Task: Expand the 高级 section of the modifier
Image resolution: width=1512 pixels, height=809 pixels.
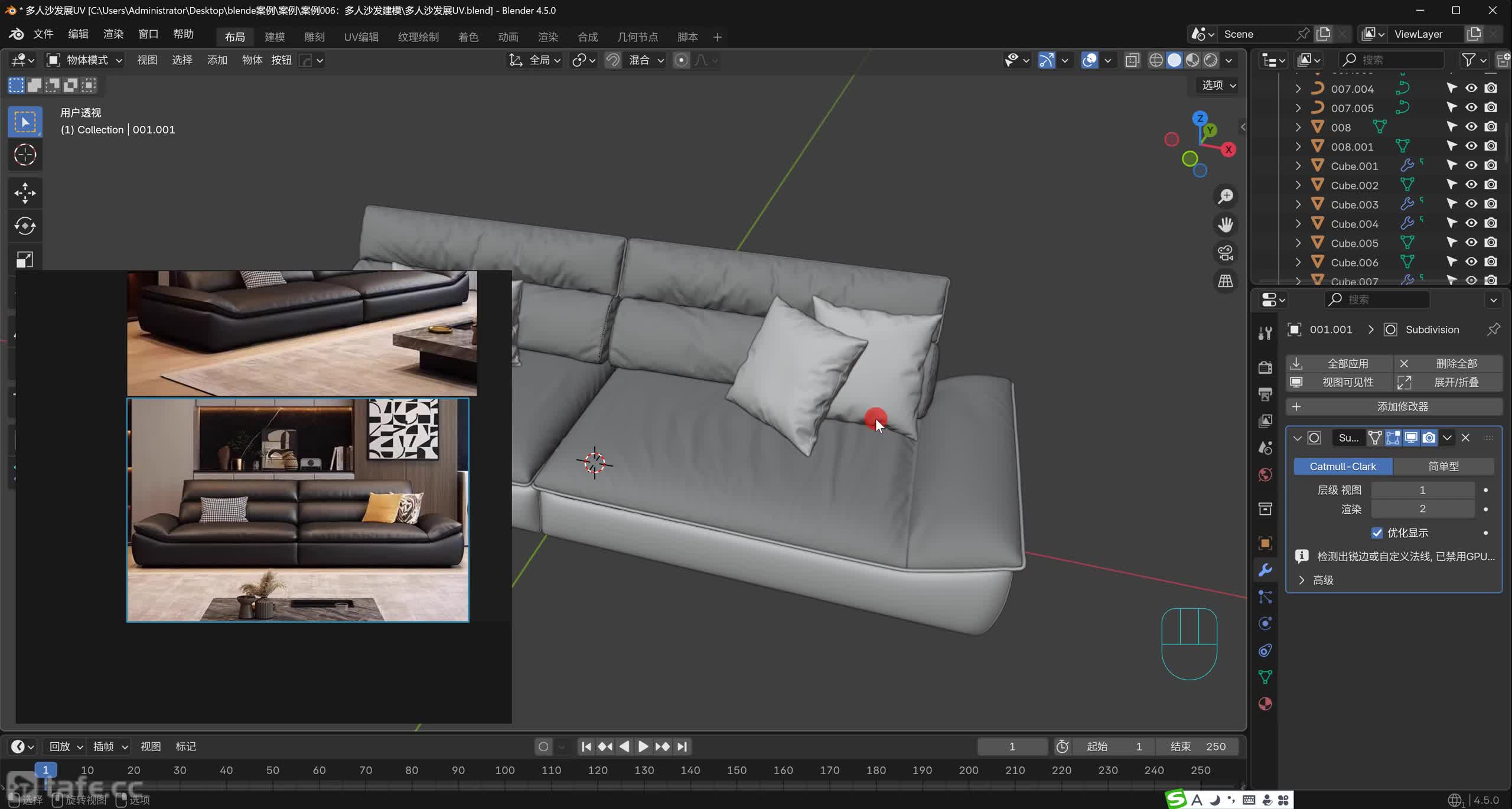Action: pyautogui.click(x=1302, y=580)
